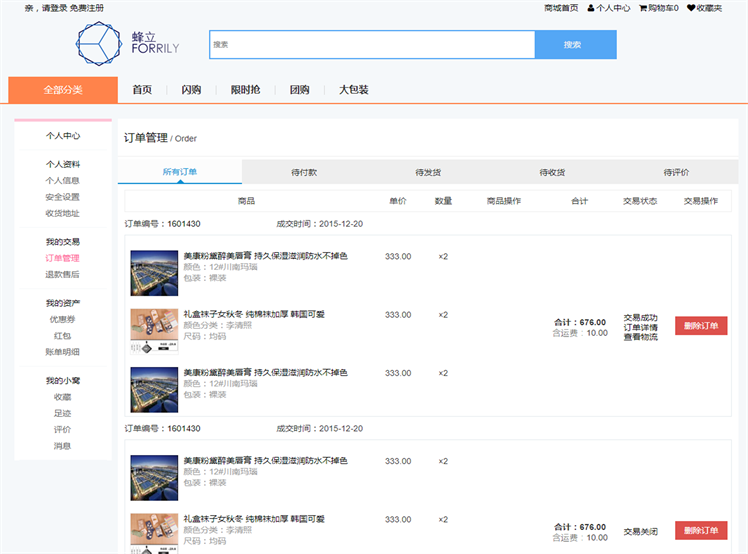
Task: Select the 待发货 tab
Action: click(x=428, y=172)
